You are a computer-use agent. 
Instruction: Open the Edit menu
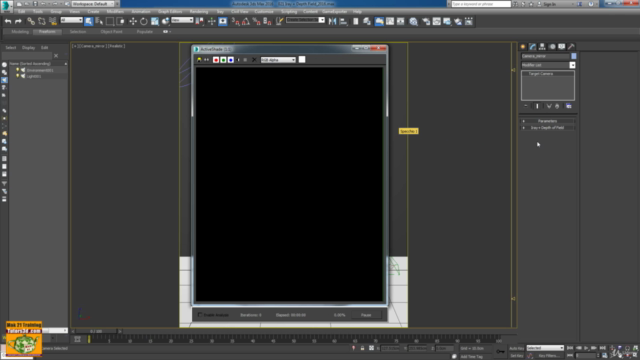pyautogui.click(x=22, y=11)
